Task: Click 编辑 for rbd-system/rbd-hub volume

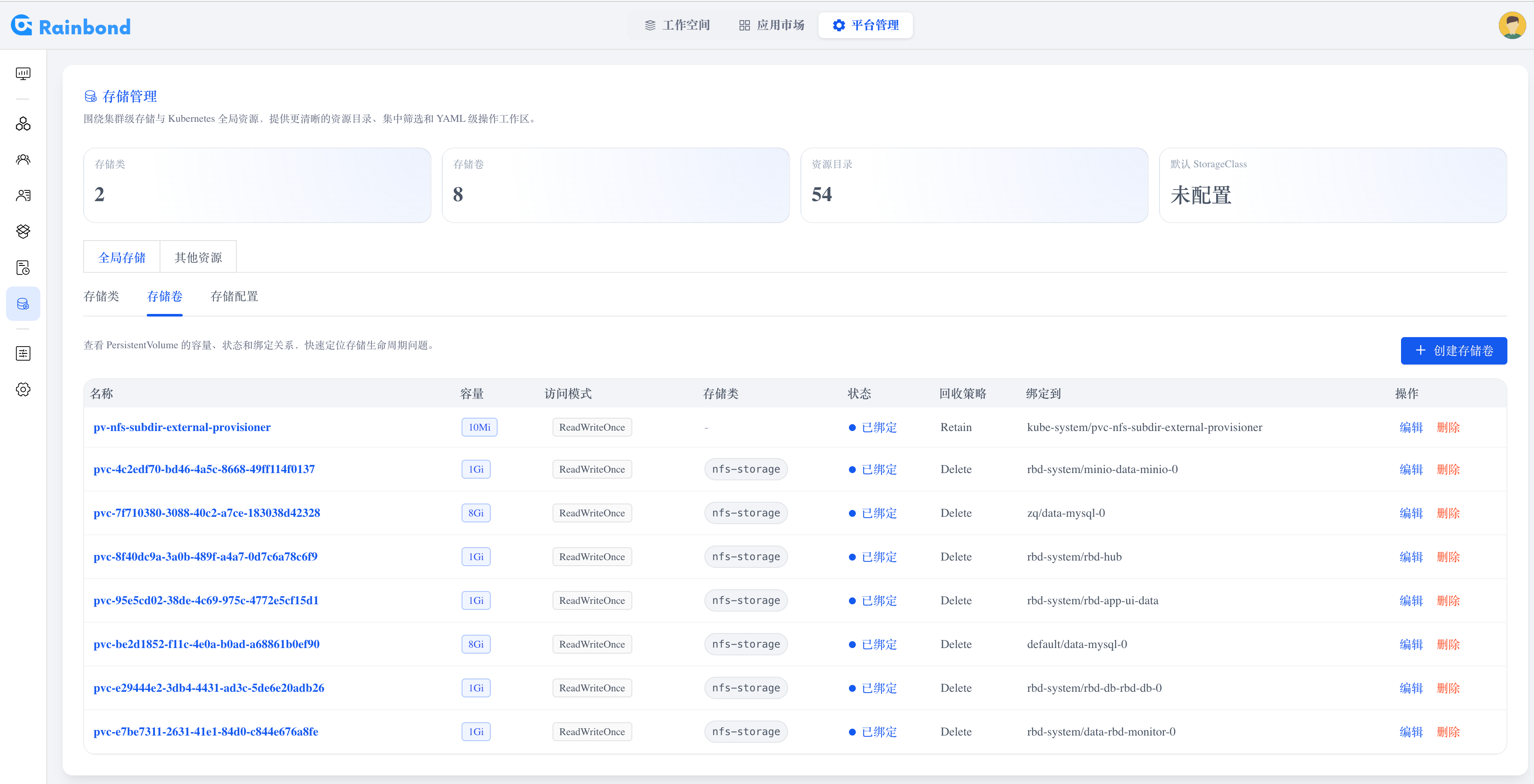Action: coord(1410,557)
